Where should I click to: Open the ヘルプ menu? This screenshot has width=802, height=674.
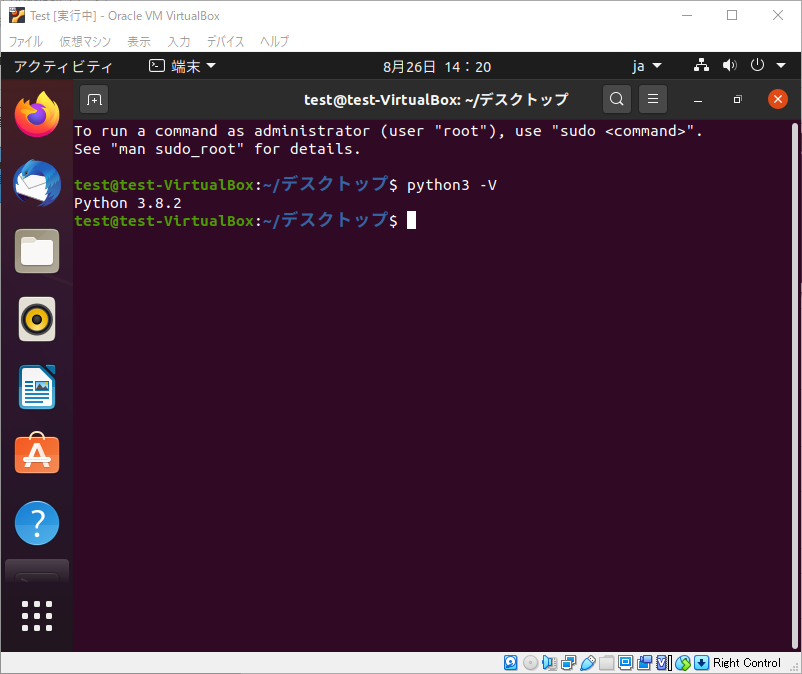click(x=275, y=41)
